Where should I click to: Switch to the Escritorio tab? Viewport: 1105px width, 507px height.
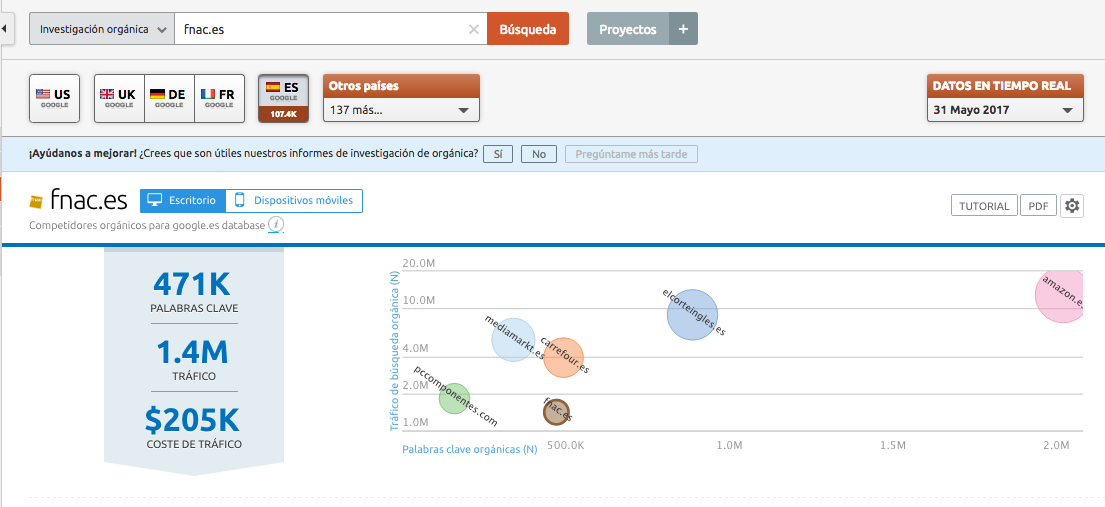point(183,200)
